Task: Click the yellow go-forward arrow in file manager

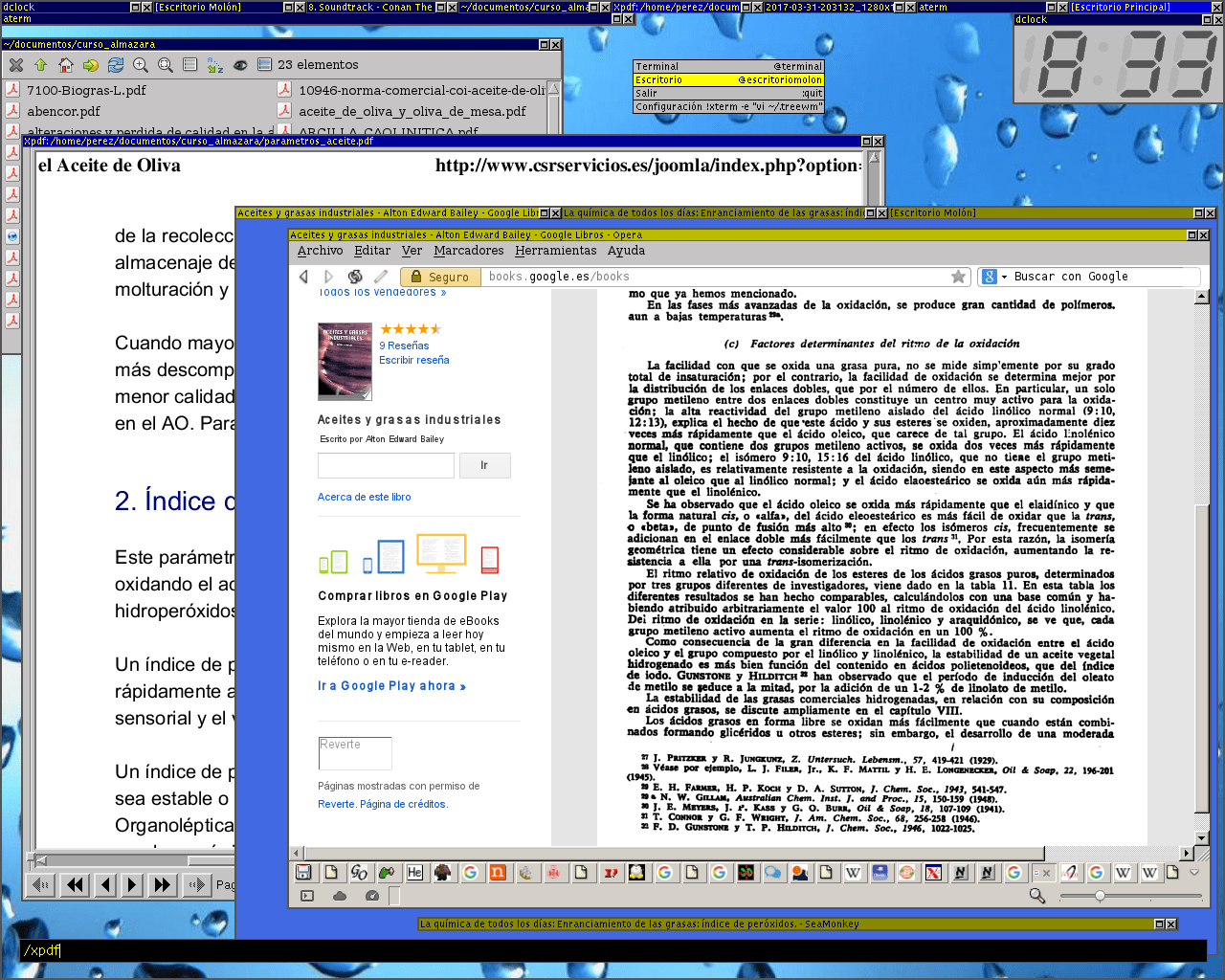Action: (91, 65)
